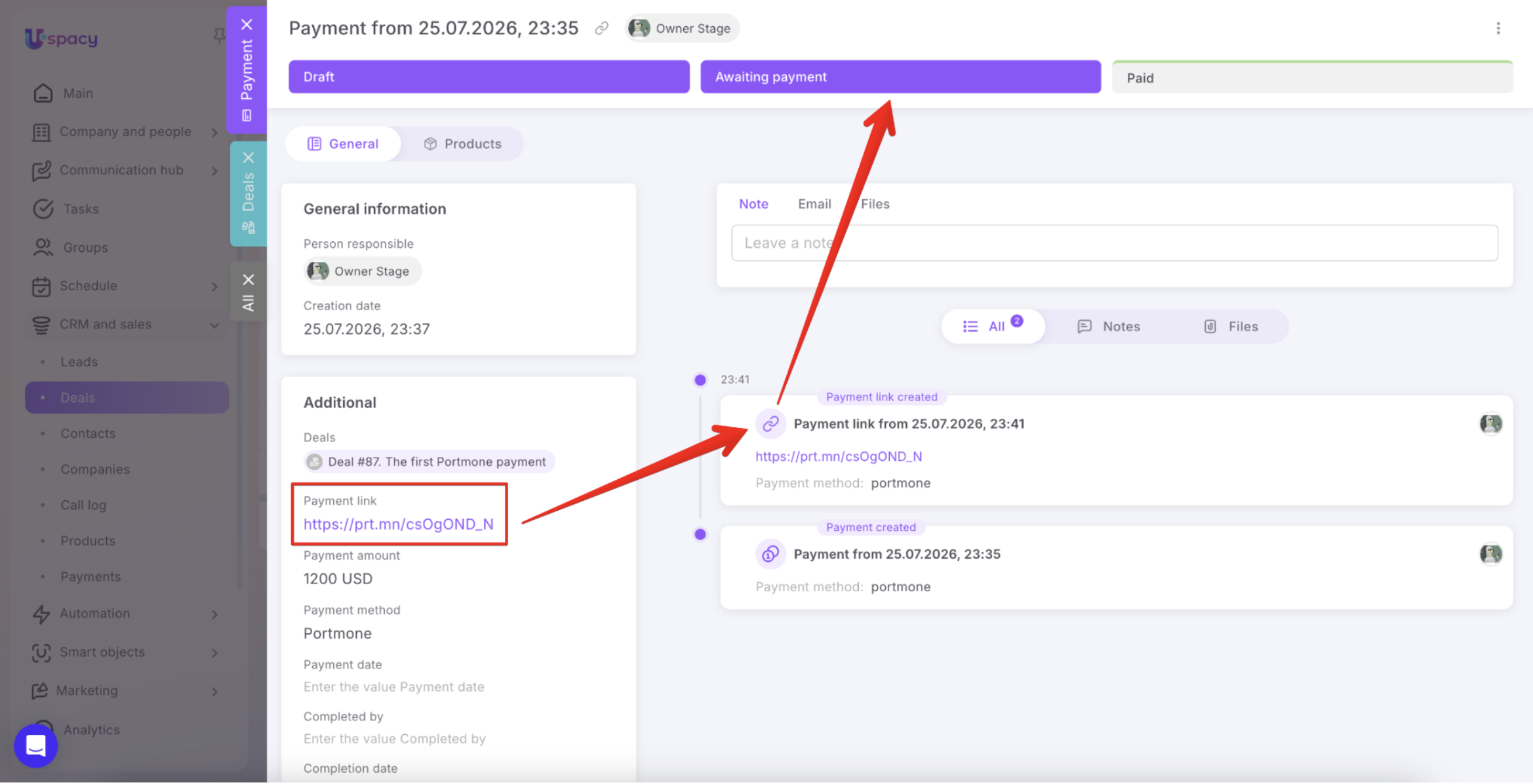Open Tasks checkmark icon
Screen dimensions: 1533x784
[x=43, y=209]
